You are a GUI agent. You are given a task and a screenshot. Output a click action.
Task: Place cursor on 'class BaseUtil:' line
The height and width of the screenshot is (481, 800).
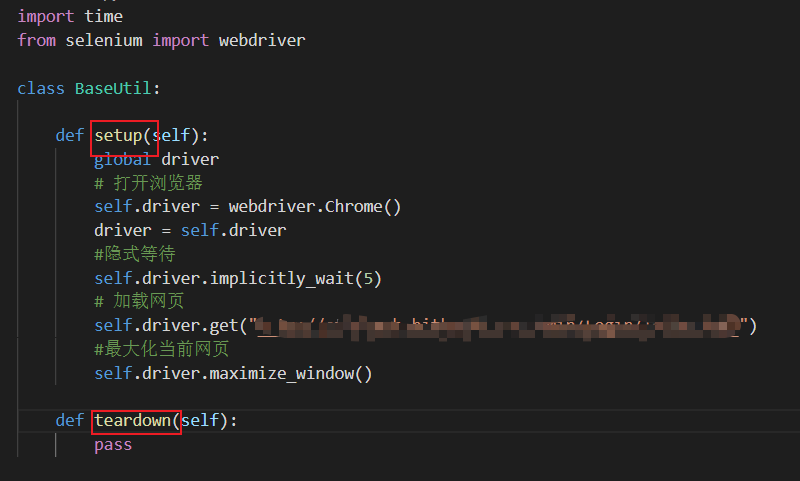click(89, 88)
